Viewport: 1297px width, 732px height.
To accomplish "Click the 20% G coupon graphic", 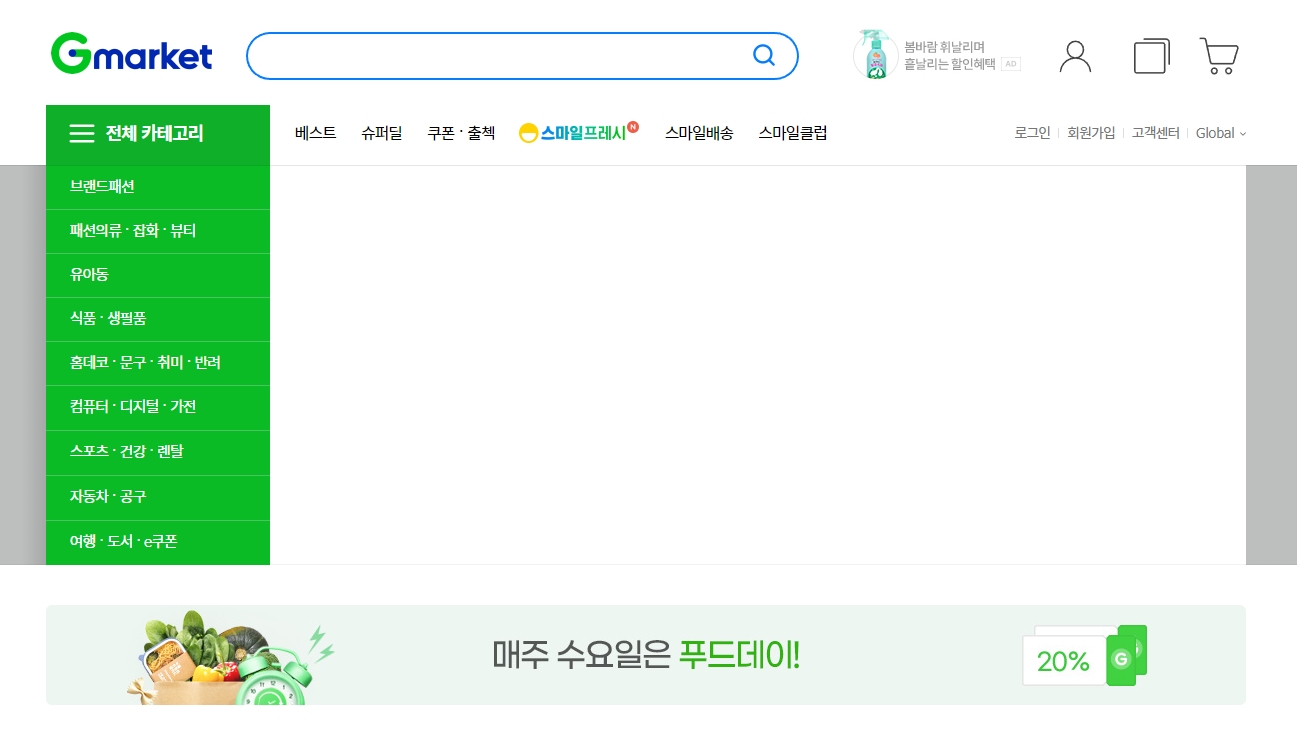I will coord(1084,655).
